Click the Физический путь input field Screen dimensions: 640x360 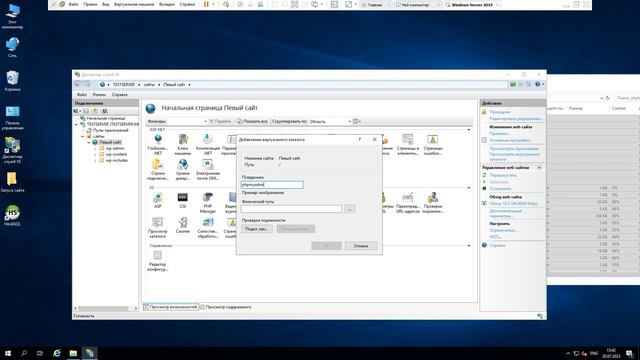(291, 209)
